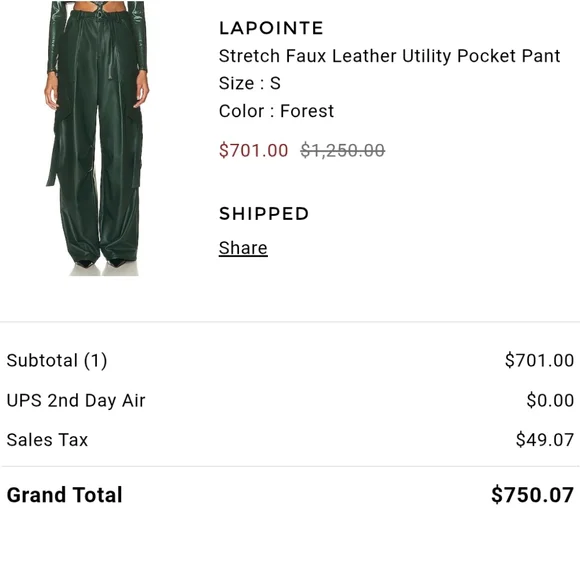This screenshot has width=580, height=580.
Task: Click the crossed-out $1,250.00 original price
Action: click(343, 151)
